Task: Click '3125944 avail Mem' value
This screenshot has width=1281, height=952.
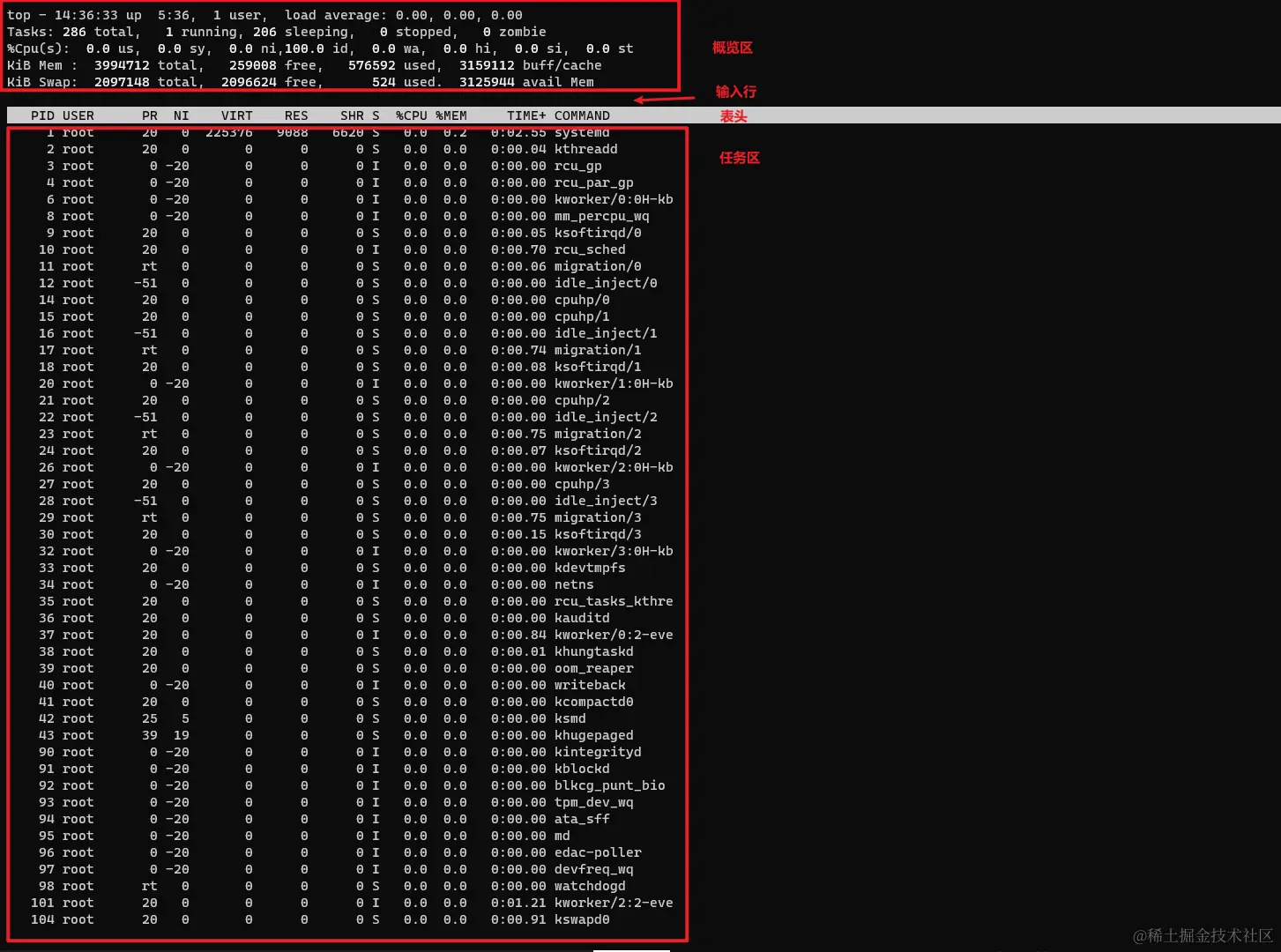Action: [x=526, y=82]
